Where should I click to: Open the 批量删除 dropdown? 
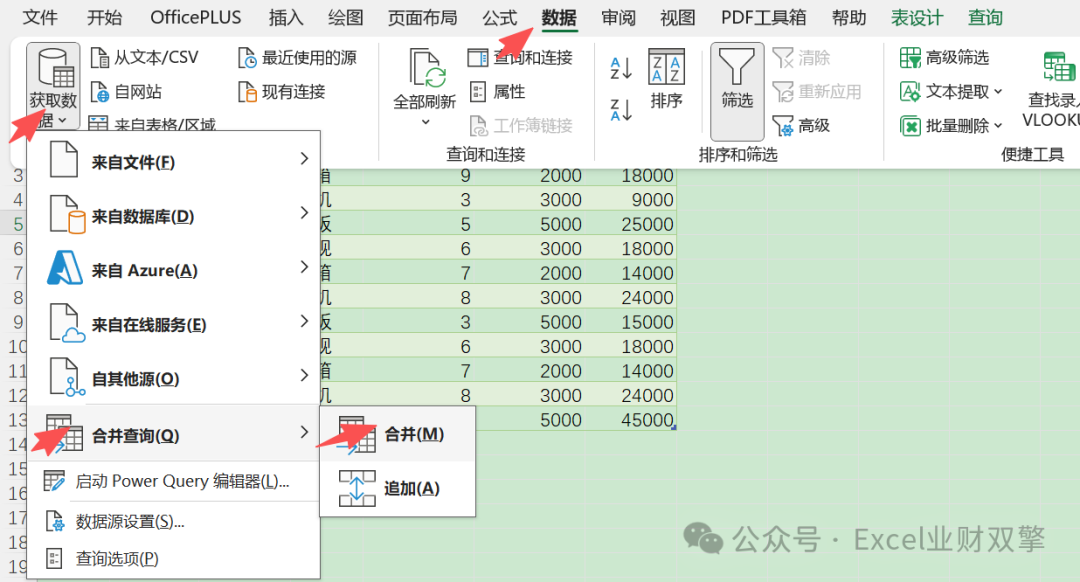[951, 125]
